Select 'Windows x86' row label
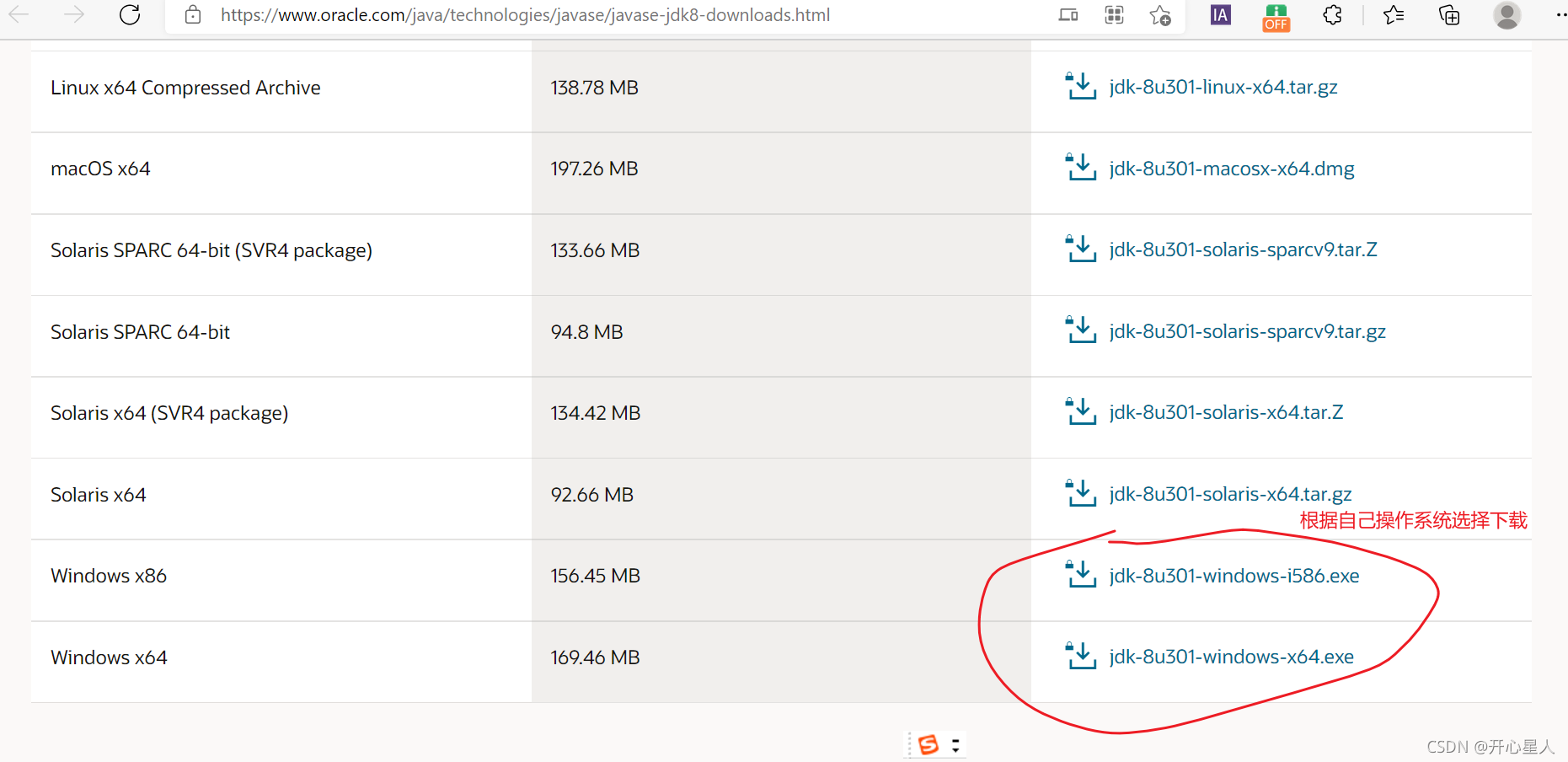The image size is (1568, 762). pos(109,576)
